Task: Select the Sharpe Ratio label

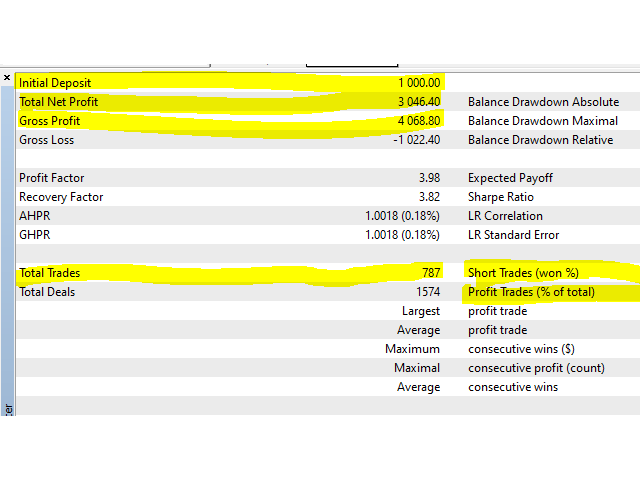Action: click(502, 197)
